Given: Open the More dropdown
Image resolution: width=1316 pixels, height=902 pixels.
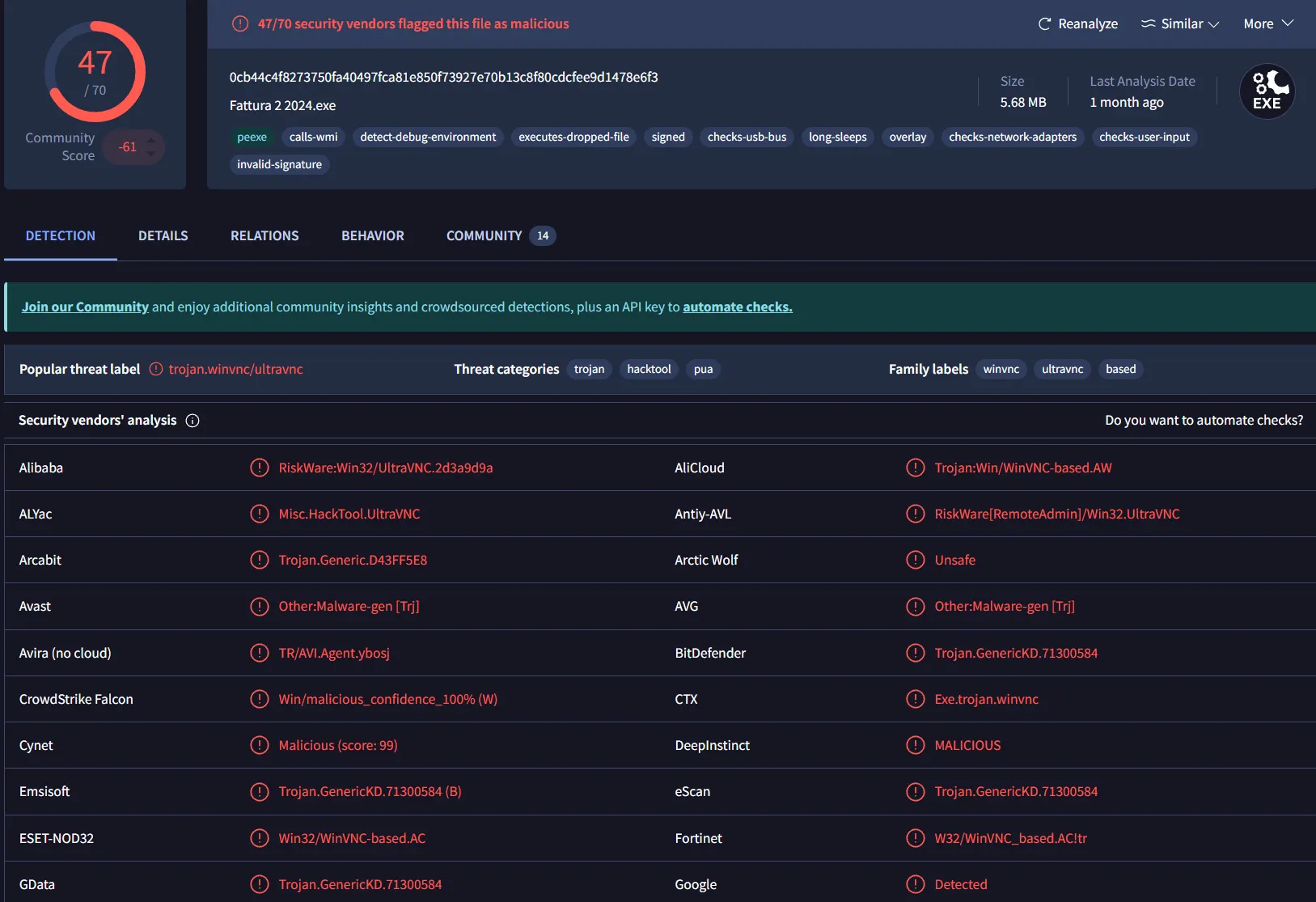Looking at the screenshot, I should click(x=1267, y=23).
